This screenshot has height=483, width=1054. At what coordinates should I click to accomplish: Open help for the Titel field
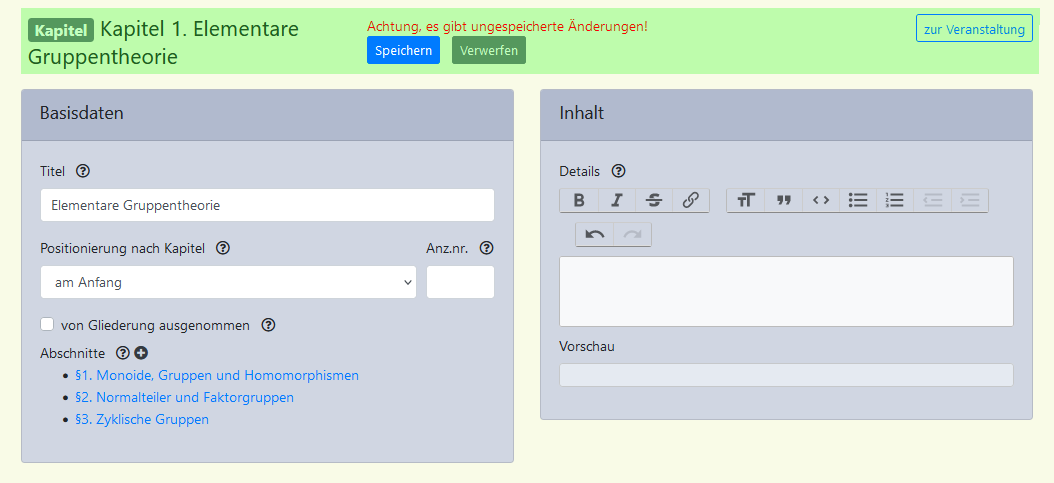click(83, 171)
